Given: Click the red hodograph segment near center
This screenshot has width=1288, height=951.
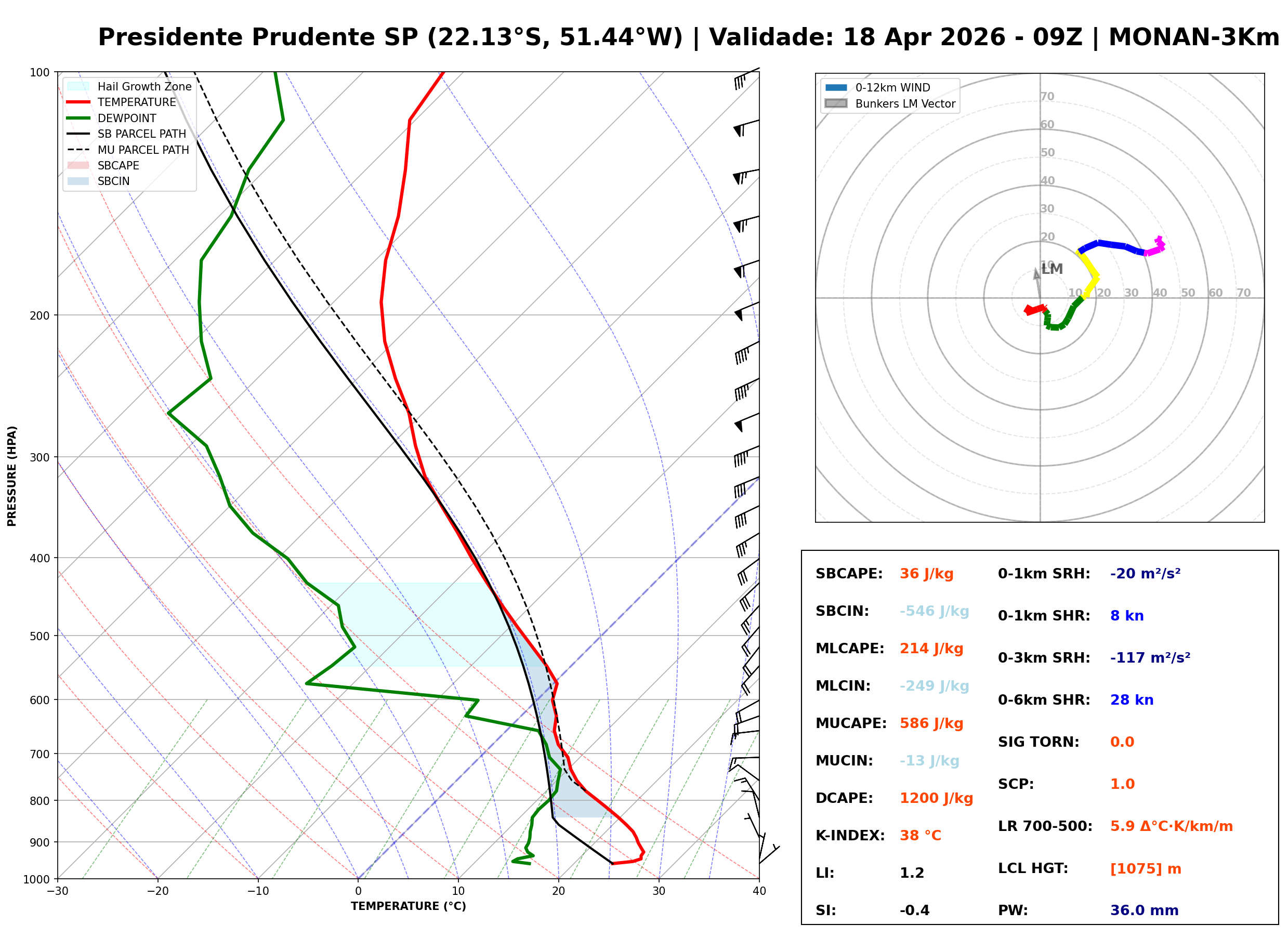Looking at the screenshot, I should click(1035, 310).
